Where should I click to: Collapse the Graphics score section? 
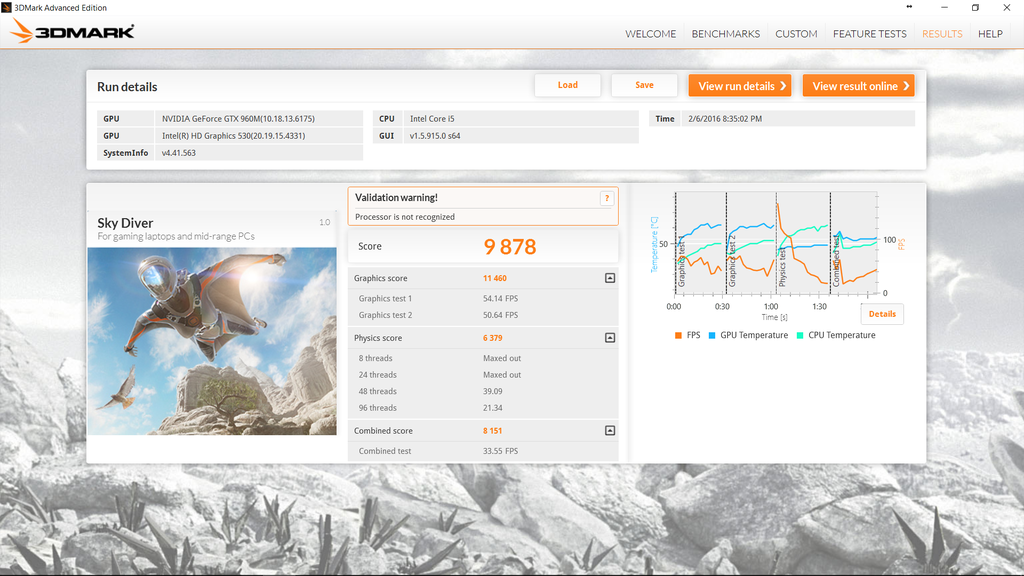tap(610, 278)
